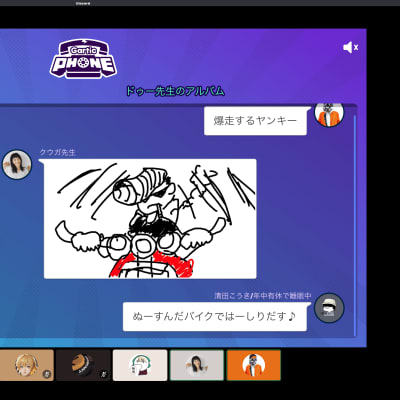Click the username 清田こうき/年中有休で睡眠中
The image size is (400, 400).
263,296
